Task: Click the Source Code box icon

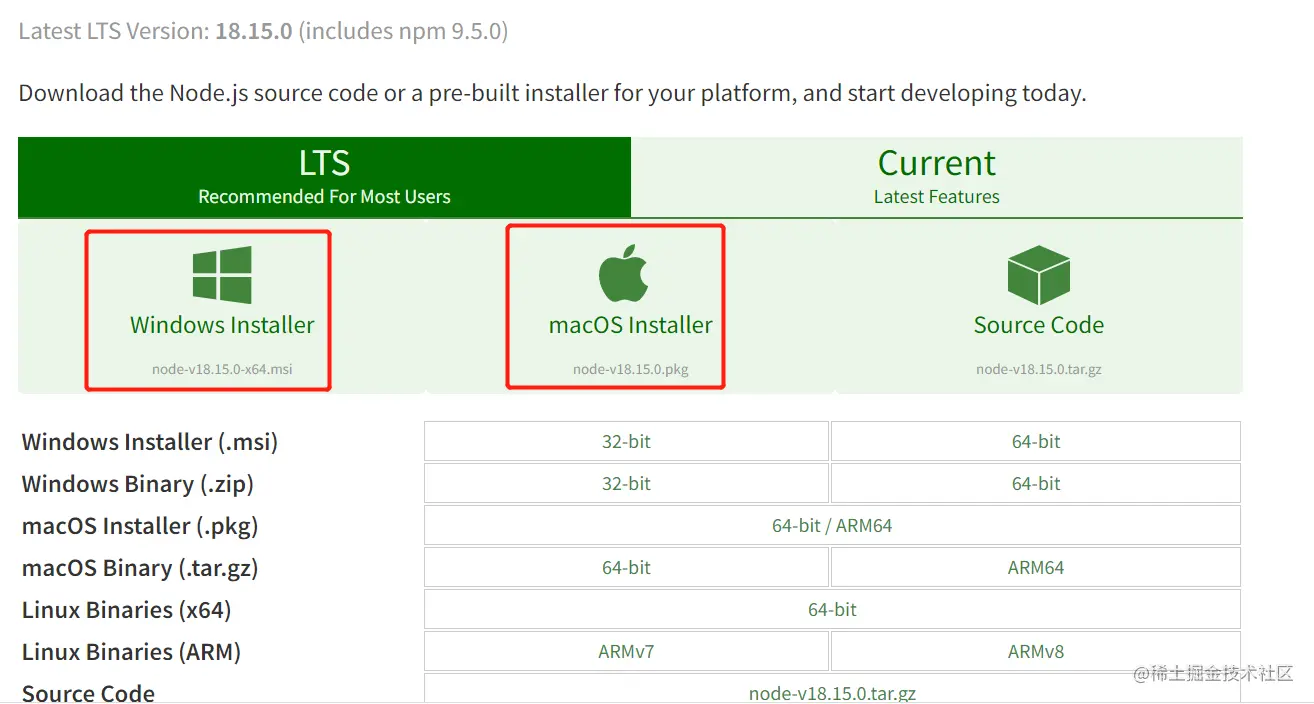Action: click(1038, 275)
